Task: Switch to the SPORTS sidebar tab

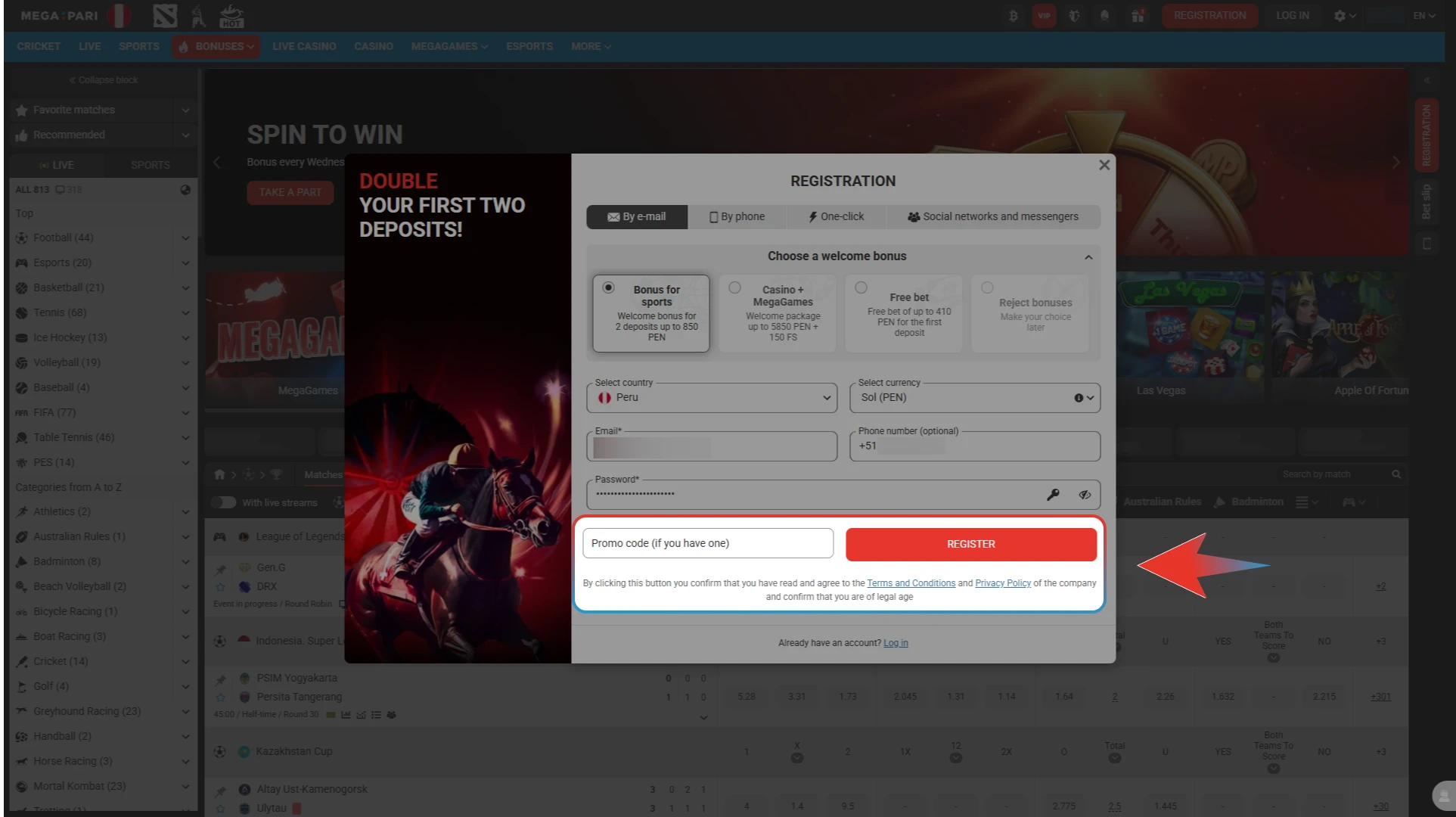Action: click(151, 165)
